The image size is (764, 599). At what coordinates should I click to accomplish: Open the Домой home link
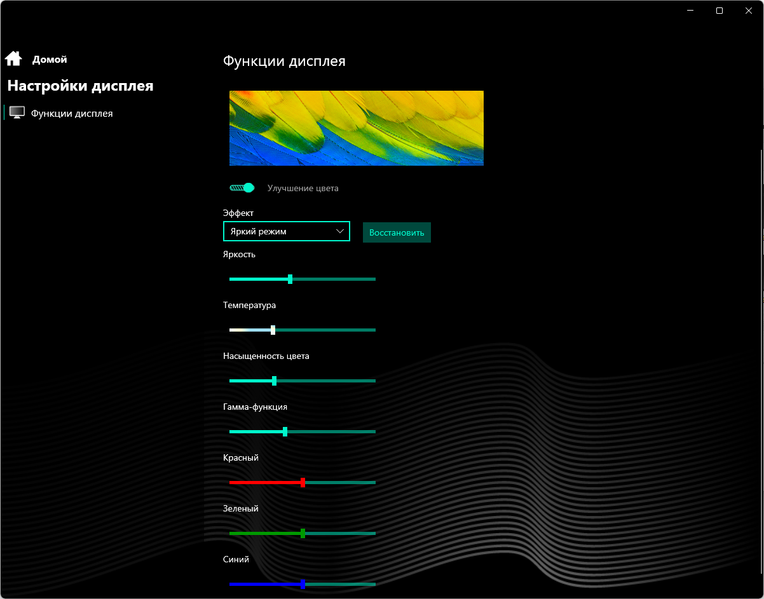tap(49, 59)
